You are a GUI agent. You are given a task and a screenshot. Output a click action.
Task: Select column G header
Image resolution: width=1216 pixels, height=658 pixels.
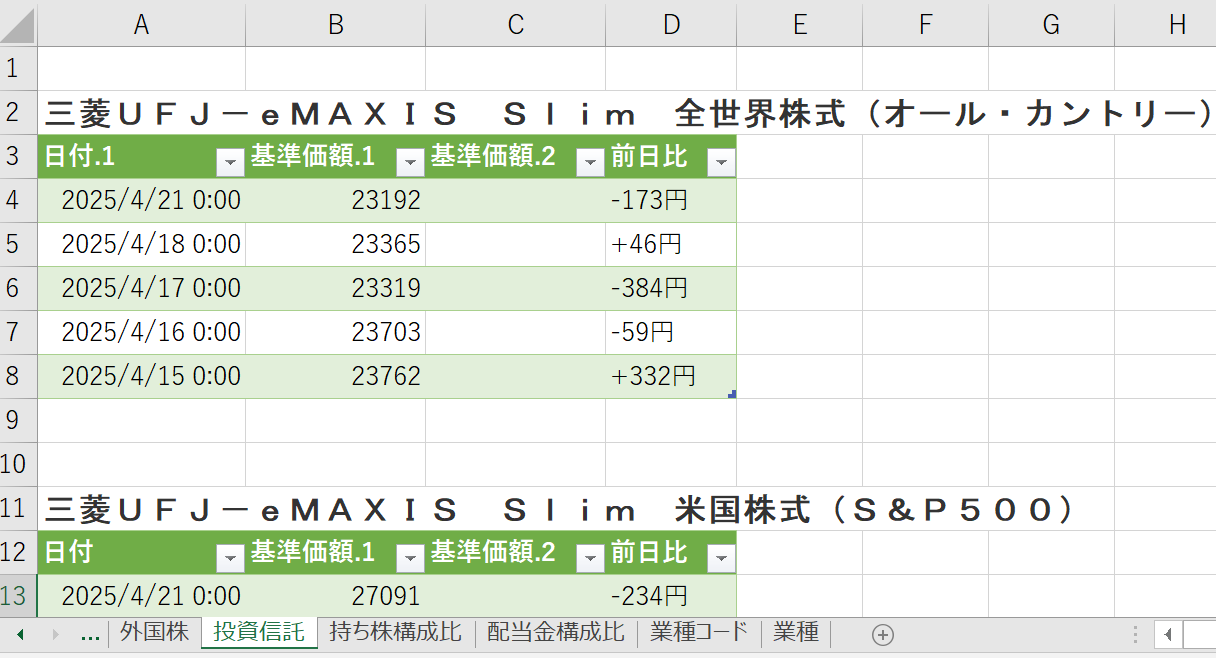pyautogui.click(x=1051, y=24)
